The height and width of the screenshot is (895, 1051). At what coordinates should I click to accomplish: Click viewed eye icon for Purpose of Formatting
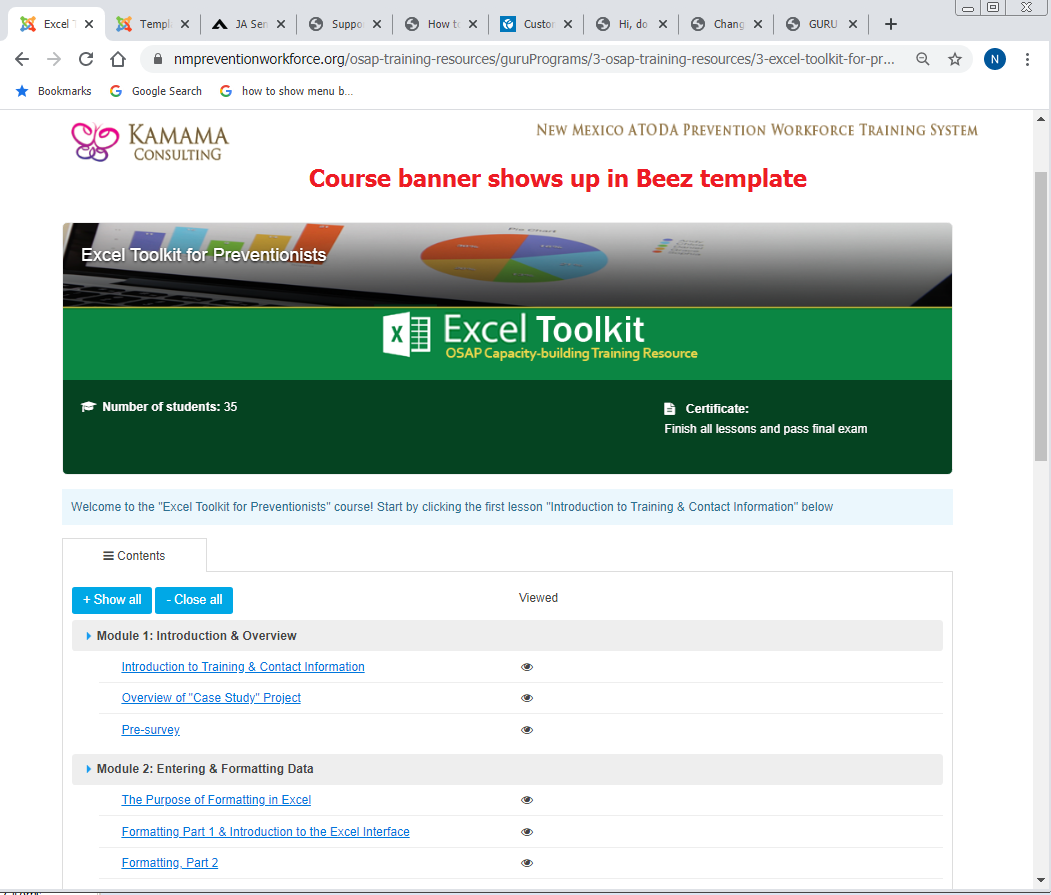[527, 800]
